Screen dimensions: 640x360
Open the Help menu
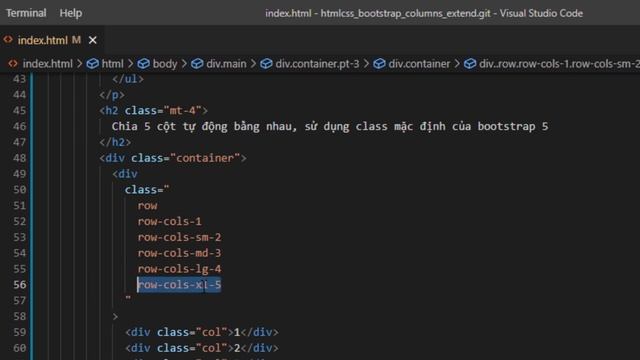click(x=71, y=13)
